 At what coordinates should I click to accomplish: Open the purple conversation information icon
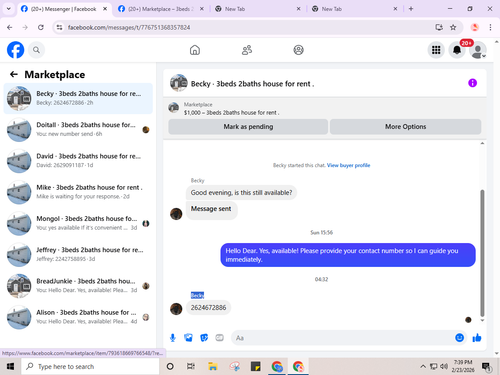pyautogui.click(x=472, y=83)
